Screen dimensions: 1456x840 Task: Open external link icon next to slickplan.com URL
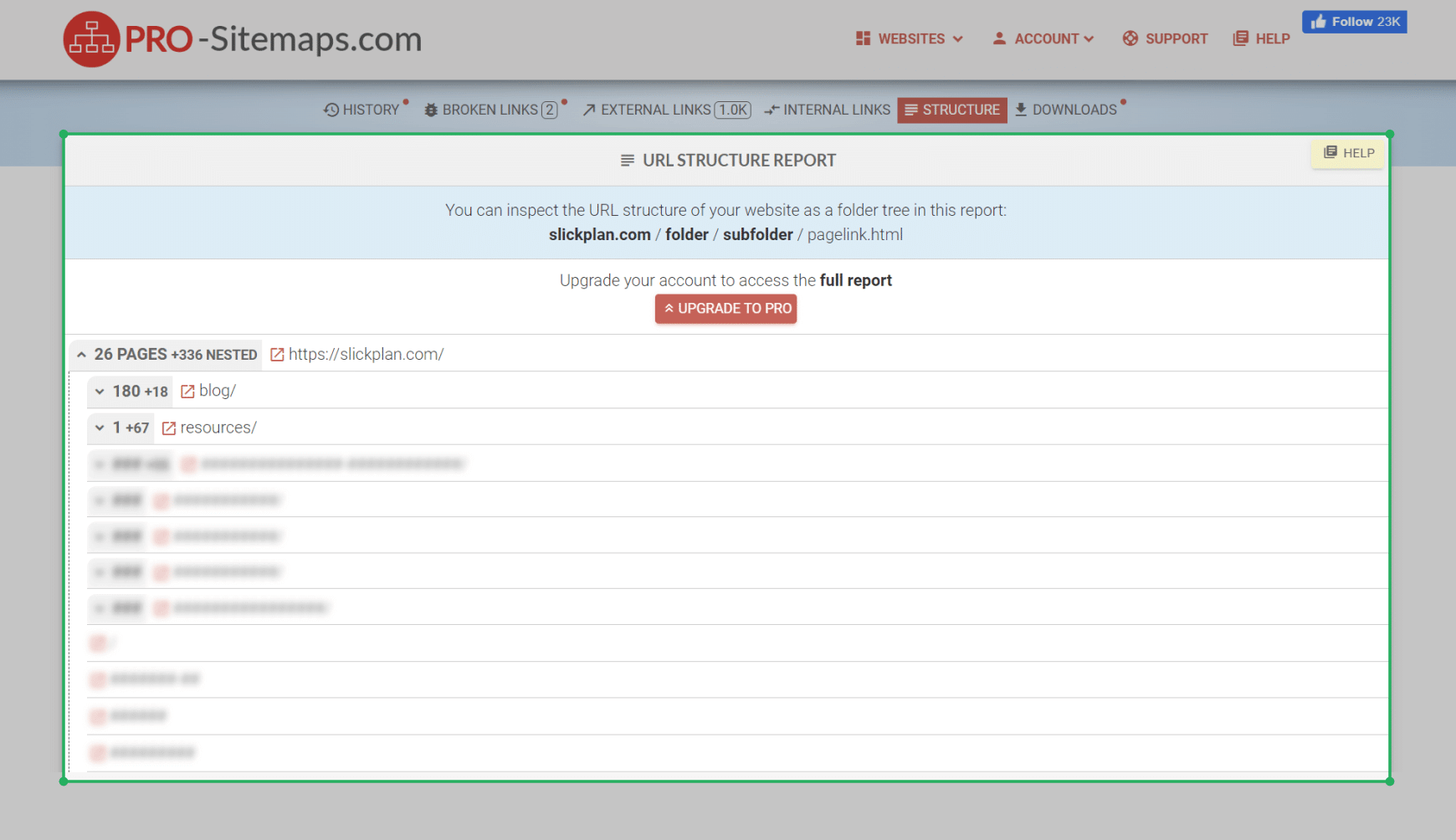(x=277, y=355)
